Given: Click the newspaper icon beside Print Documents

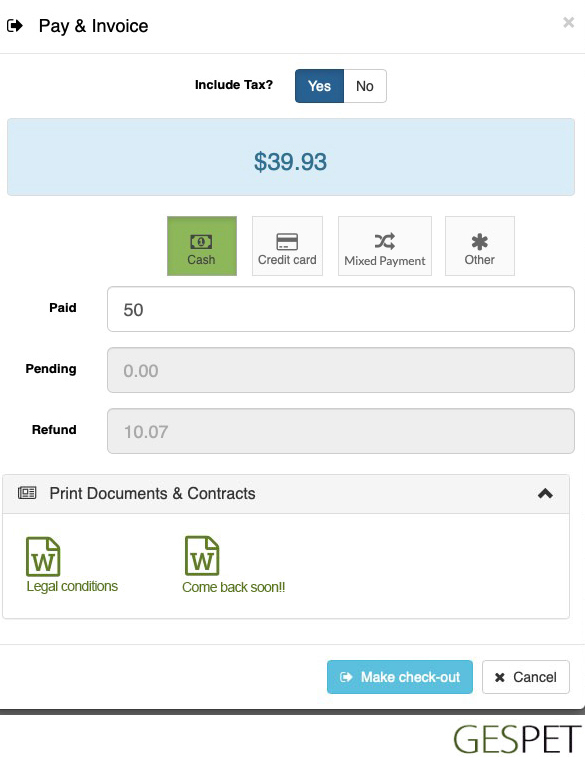Looking at the screenshot, I should [x=27, y=493].
